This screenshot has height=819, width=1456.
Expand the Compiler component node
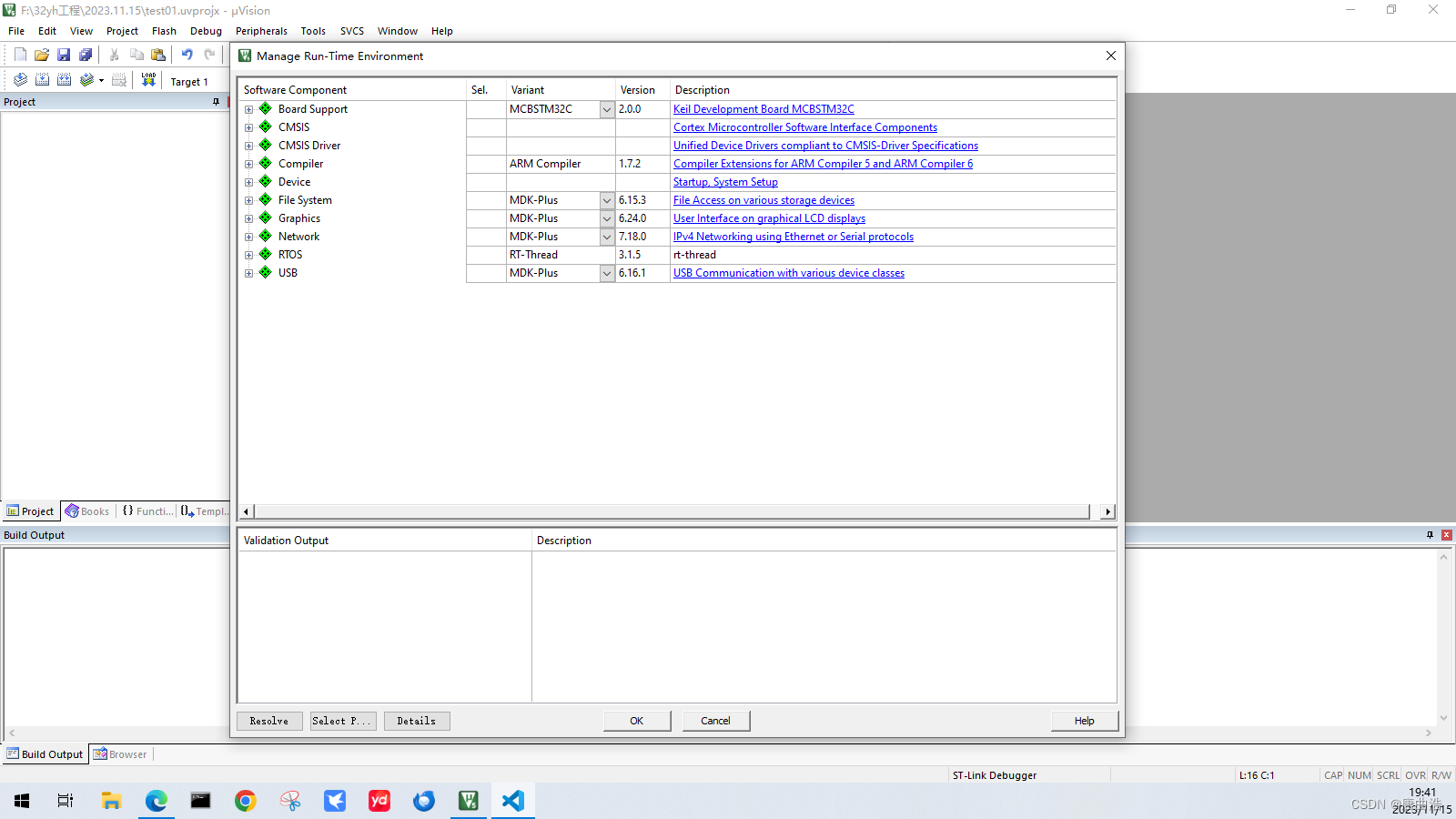click(248, 164)
